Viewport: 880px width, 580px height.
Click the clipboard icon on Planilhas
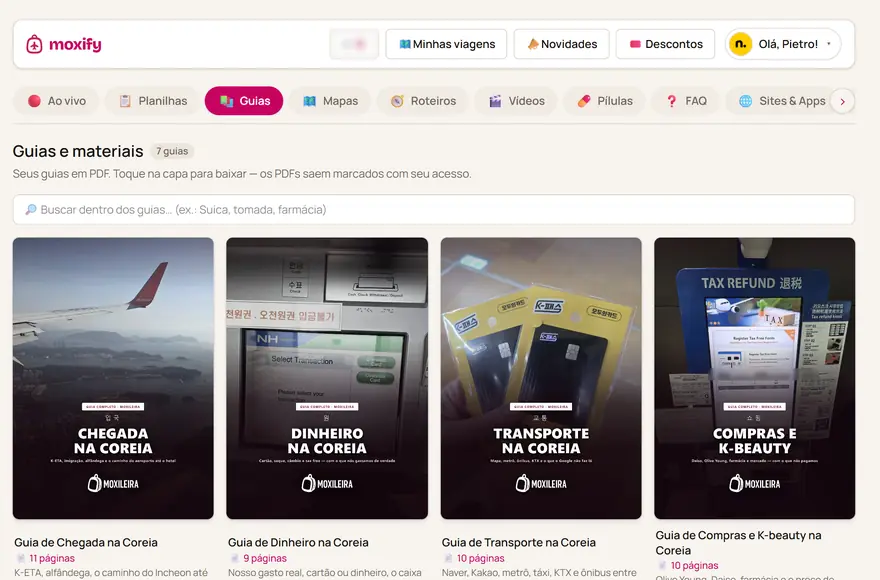125,101
